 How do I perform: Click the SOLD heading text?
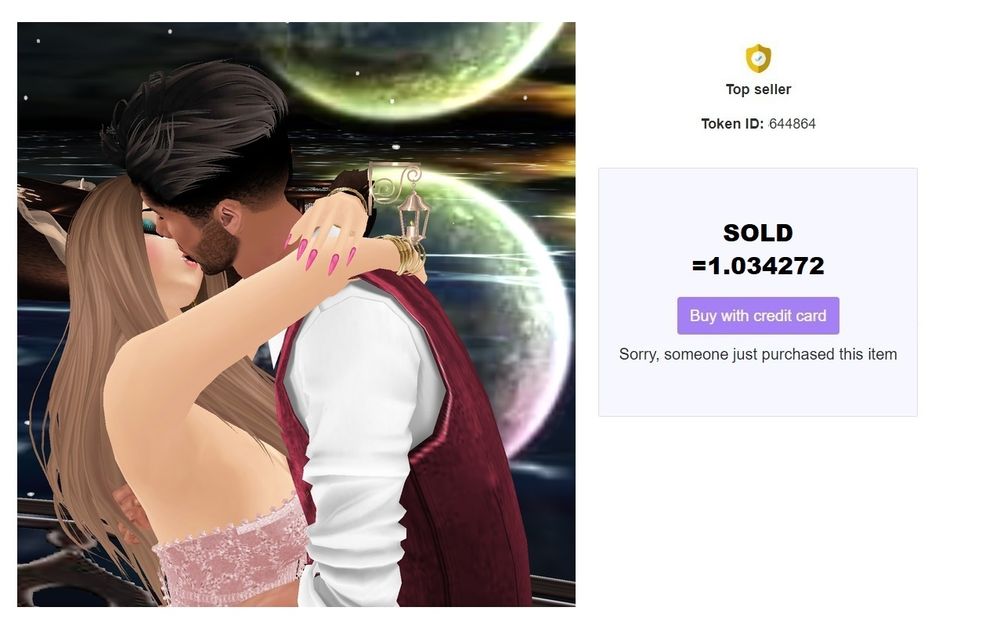tap(758, 233)
